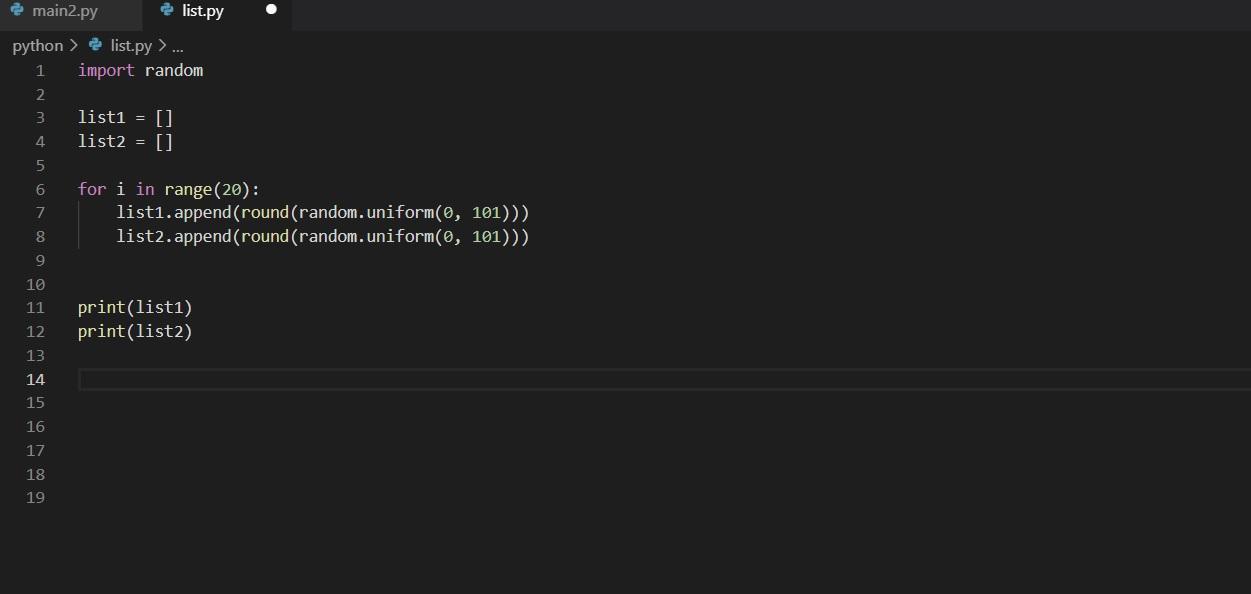Click the chevron after list.py in breadcrumb

(x=163, y=46)
